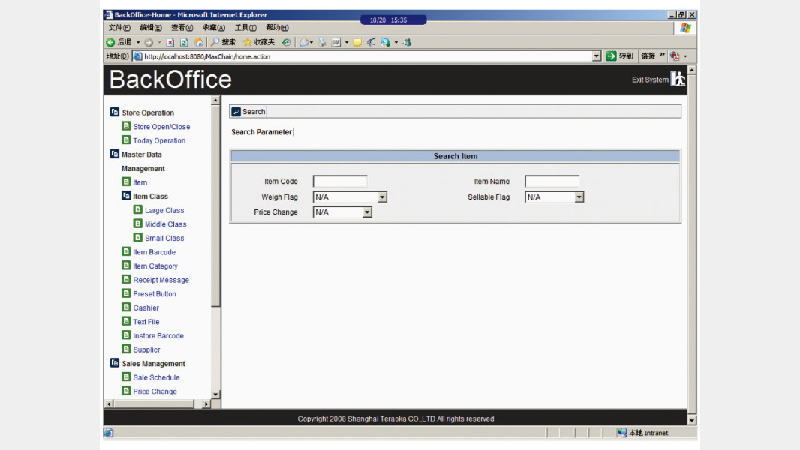The image size is (800, 450).
Task: Collapse the Master Data Management section
Action: (x=114, y=155)
